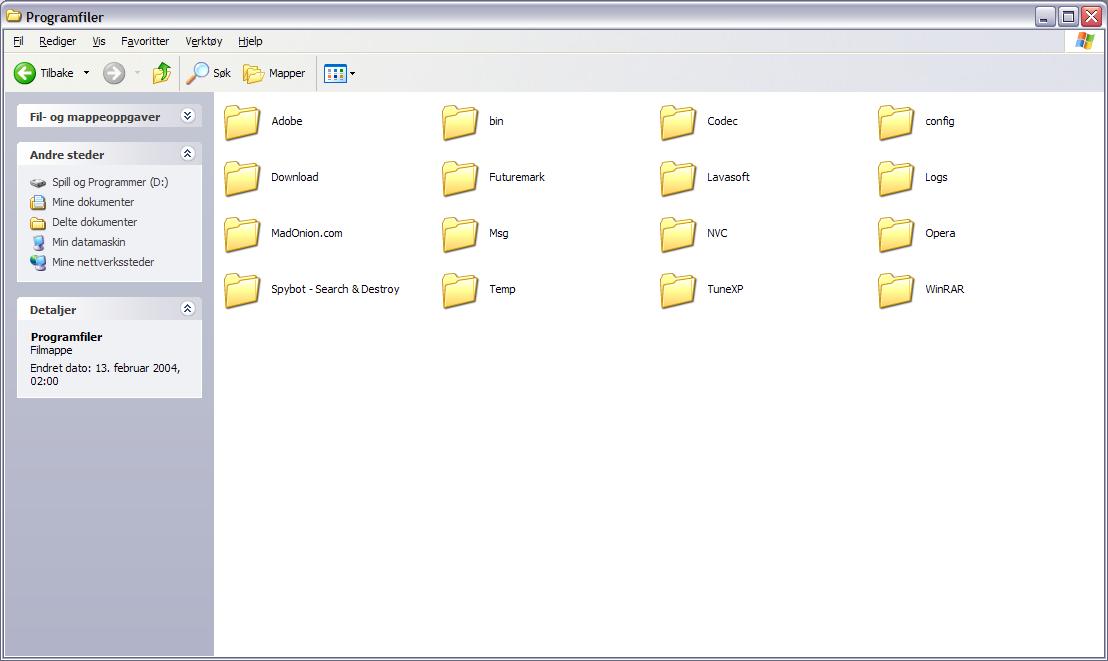Open Min datamaskin link

(88, 242)
